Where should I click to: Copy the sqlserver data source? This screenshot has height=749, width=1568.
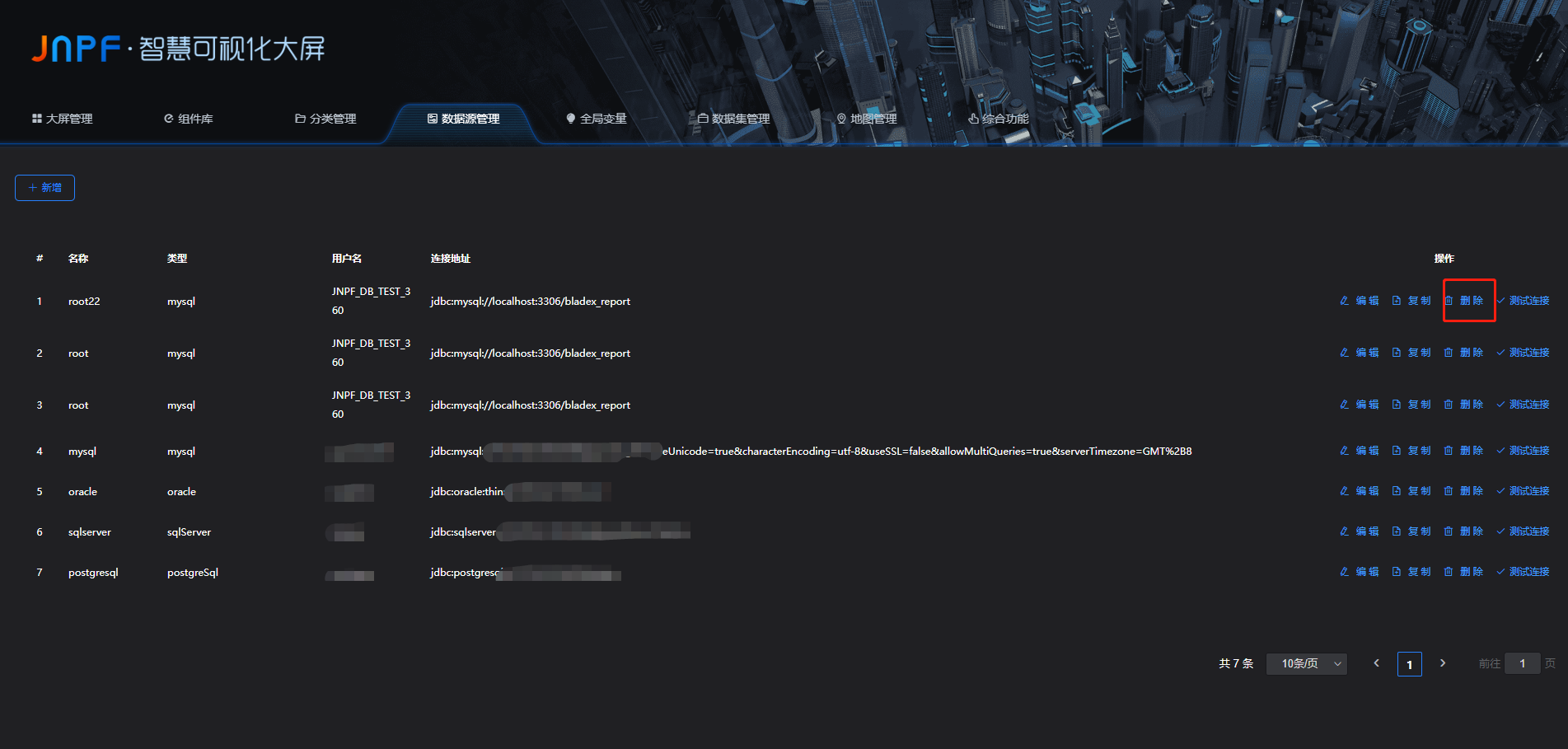pos(1411,531)
